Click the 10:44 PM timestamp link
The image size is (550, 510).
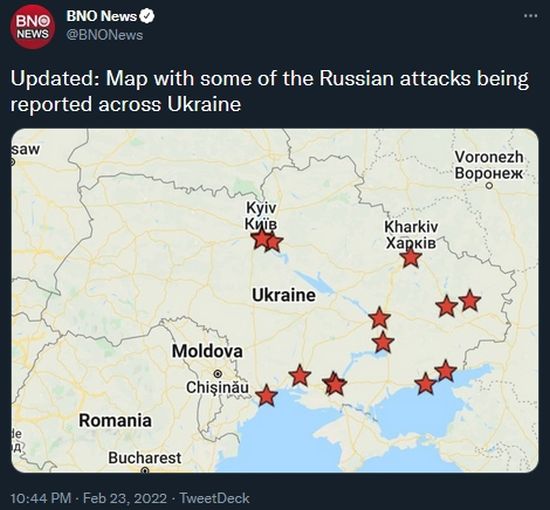click(41, 498)
